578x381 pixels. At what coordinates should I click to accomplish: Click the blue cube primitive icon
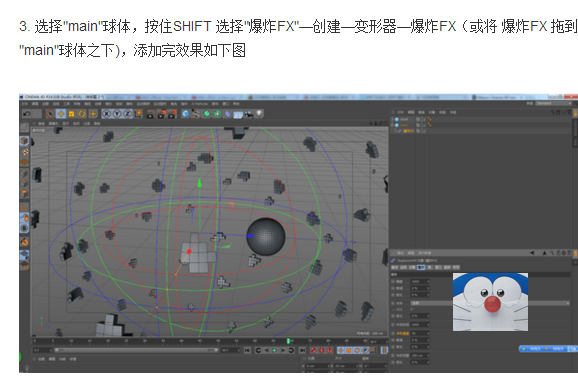(185, 114)
